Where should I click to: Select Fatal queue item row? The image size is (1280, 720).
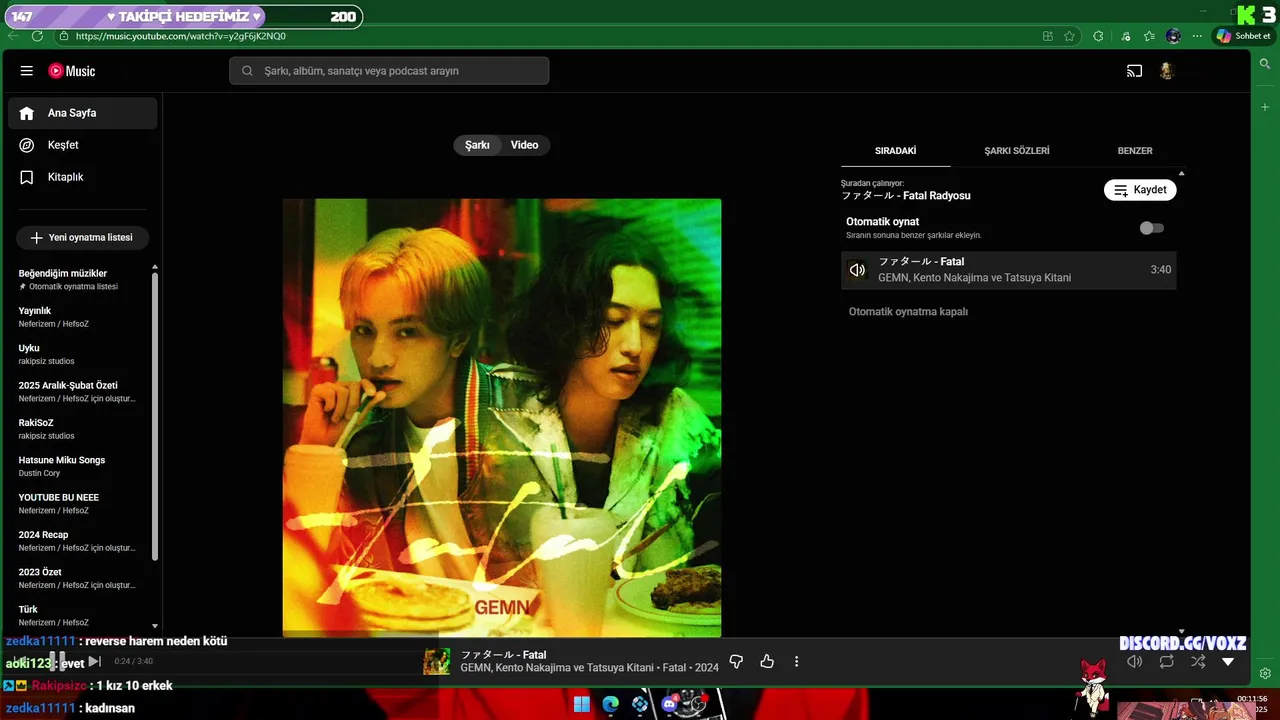coord(1008,270)
